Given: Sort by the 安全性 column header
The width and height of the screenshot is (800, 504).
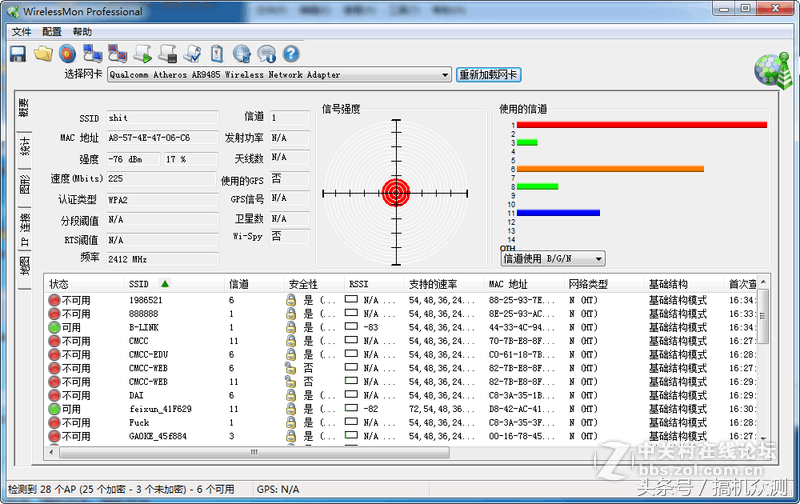Looking at the screenshot, I should [x=314, y=284].
